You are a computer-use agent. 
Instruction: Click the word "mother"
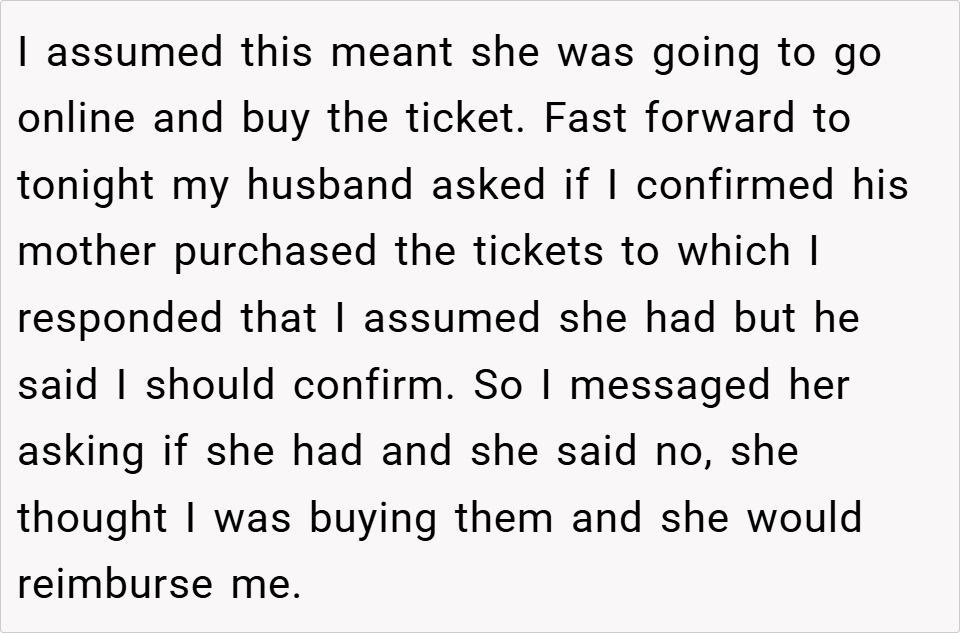88,252
